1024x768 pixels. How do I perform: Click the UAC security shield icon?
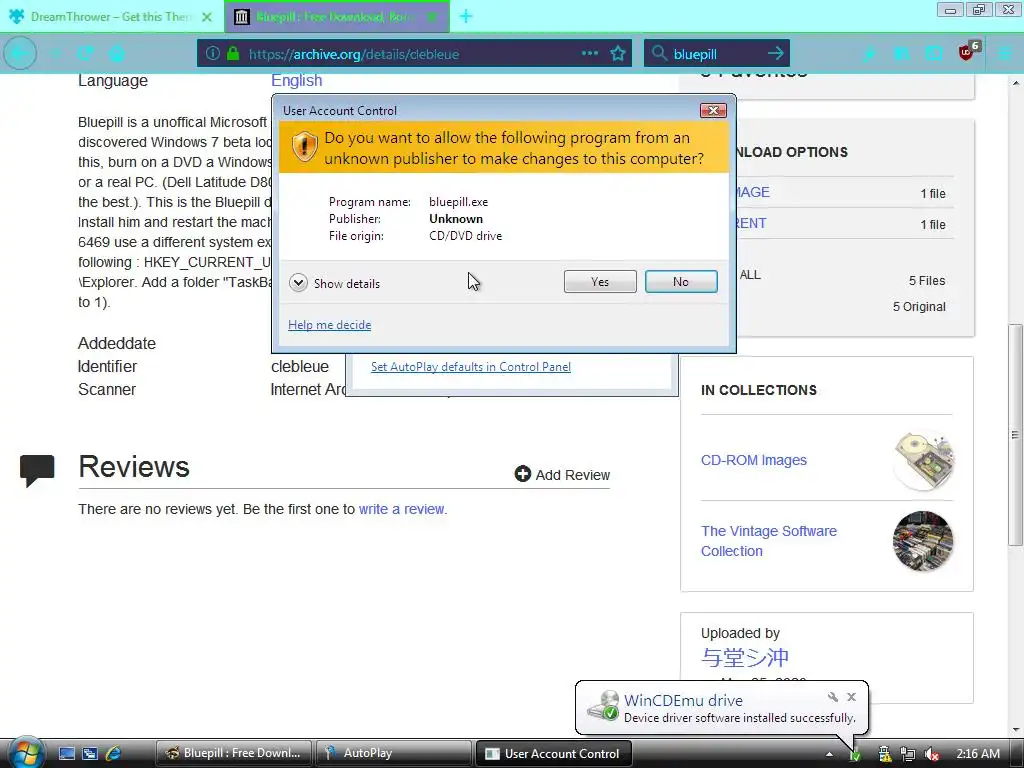304,146
